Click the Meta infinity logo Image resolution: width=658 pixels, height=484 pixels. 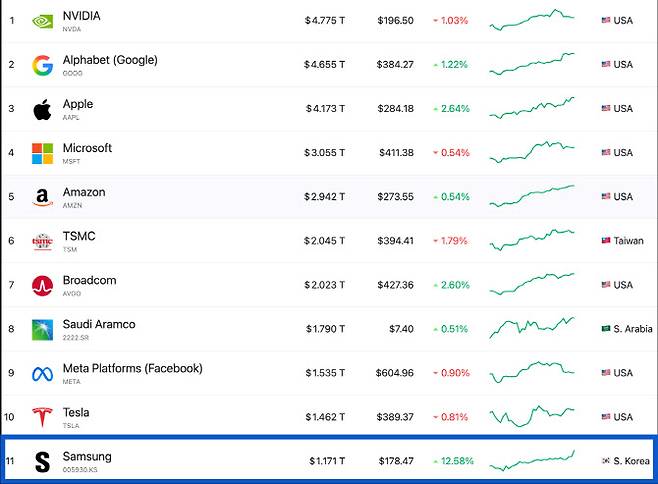coord(42,374)
